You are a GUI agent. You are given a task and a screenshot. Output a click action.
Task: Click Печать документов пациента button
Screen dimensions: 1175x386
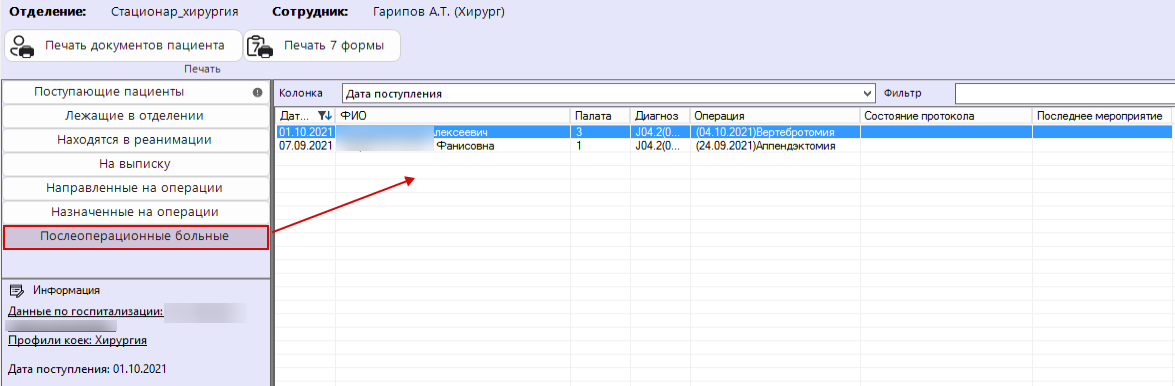pyautogui.click(x=124, y=46)
